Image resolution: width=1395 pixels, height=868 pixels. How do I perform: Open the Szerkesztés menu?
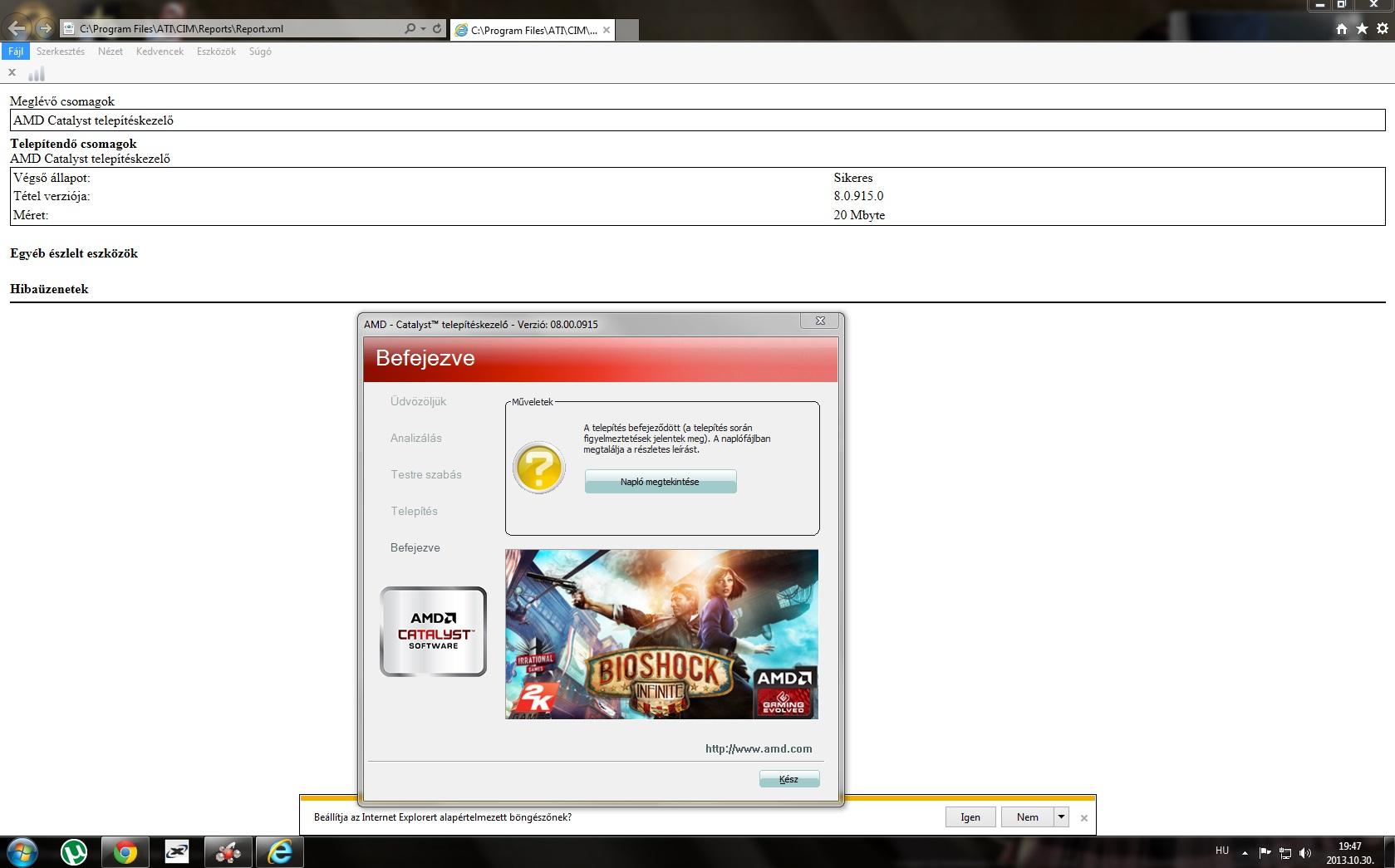click(x=61, y=51)
